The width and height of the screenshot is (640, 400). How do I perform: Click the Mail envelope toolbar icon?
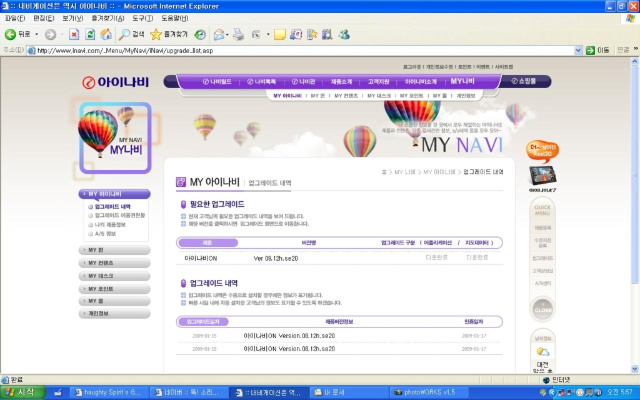(219, 35)
